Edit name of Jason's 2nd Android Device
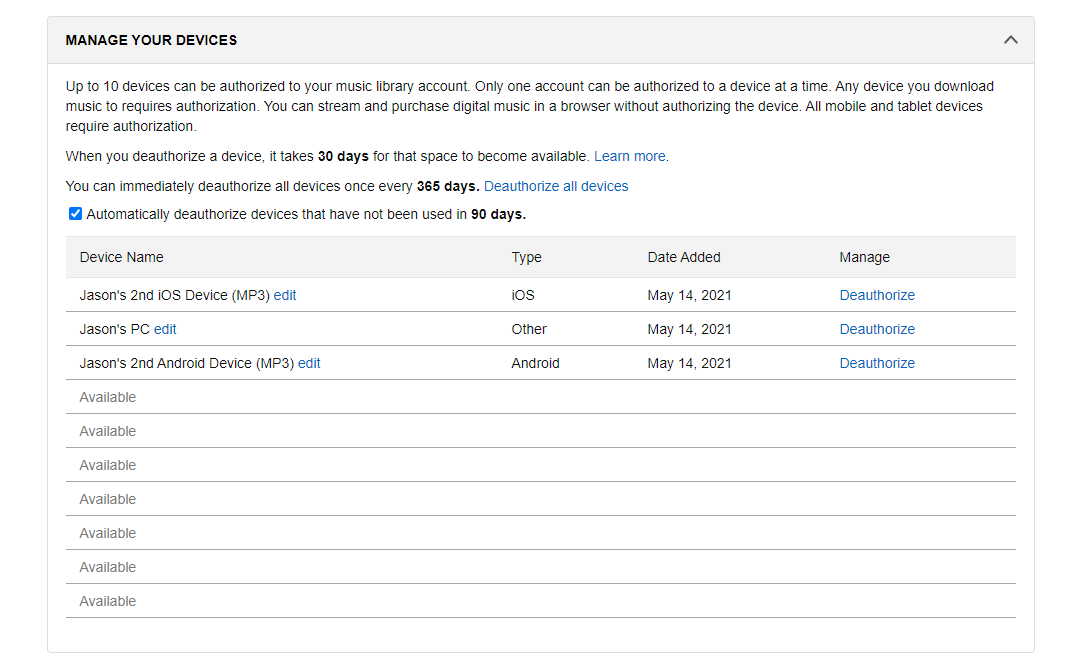This screenshot has height=662, width=1077. [309, 363]
